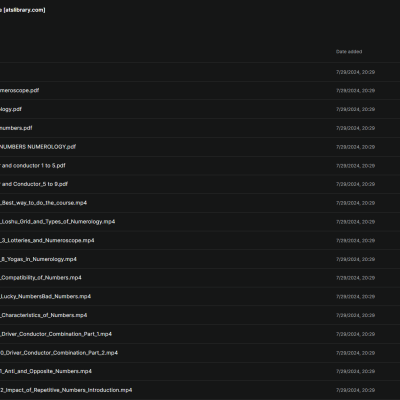Click the atslibrary.com folder title

(x=23, y=10)
